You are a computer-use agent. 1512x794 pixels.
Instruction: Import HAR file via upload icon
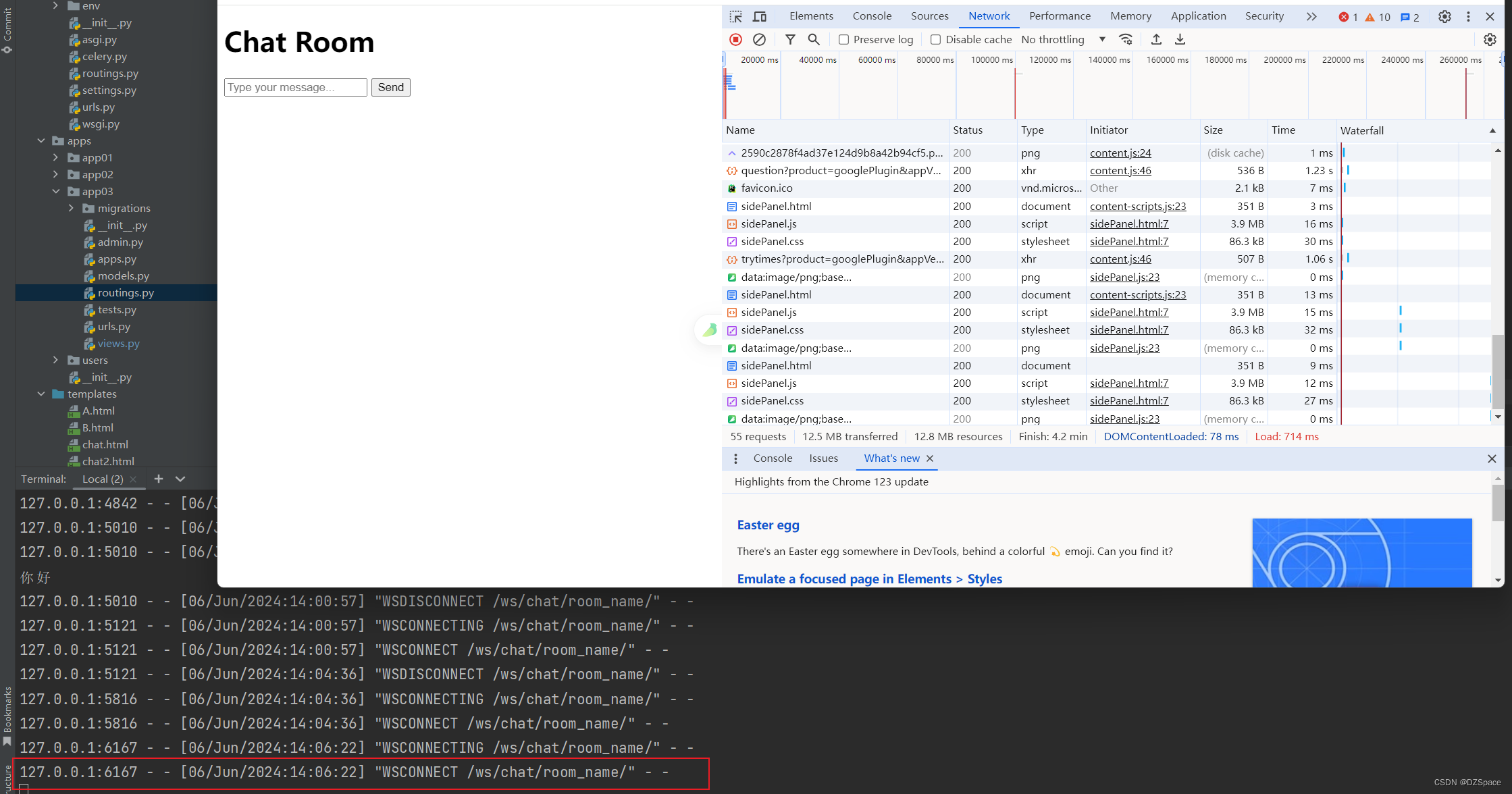click(1156, 39)
